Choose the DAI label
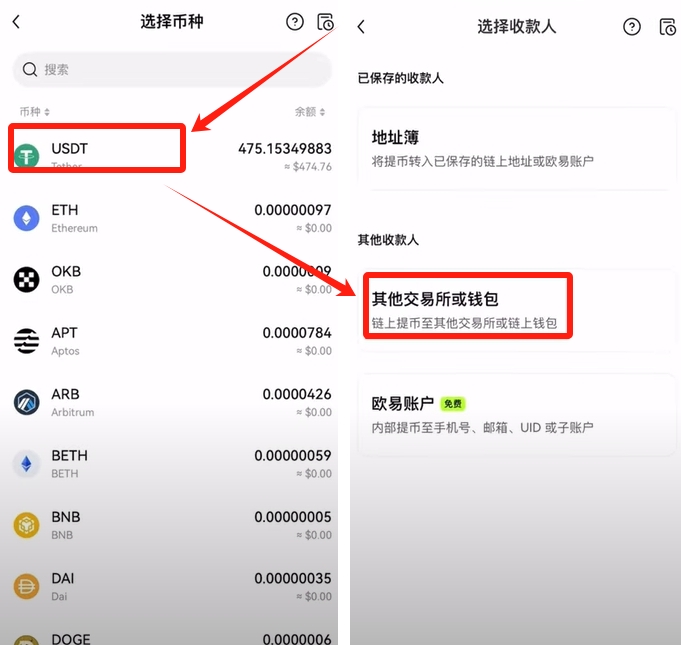This screenshot has height=645, width=681. tap(63, 579)
